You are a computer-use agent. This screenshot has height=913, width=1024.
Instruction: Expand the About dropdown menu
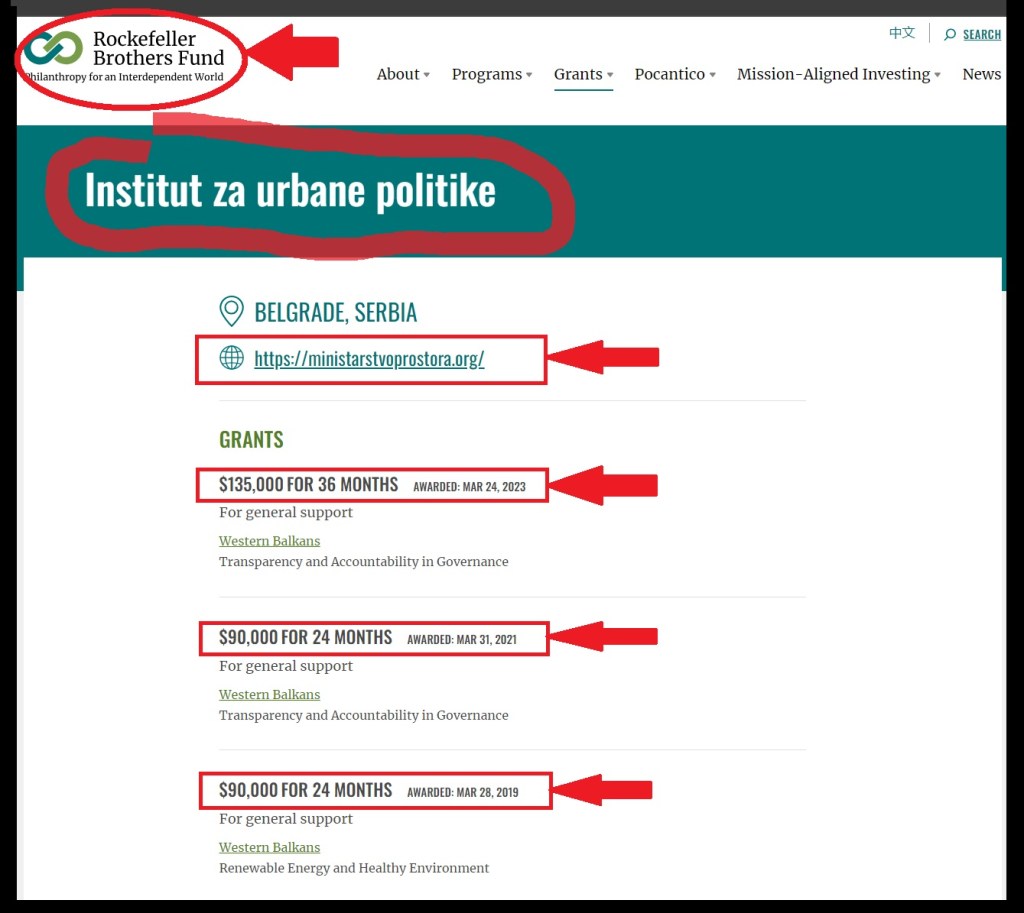click(x=403, y=74)
